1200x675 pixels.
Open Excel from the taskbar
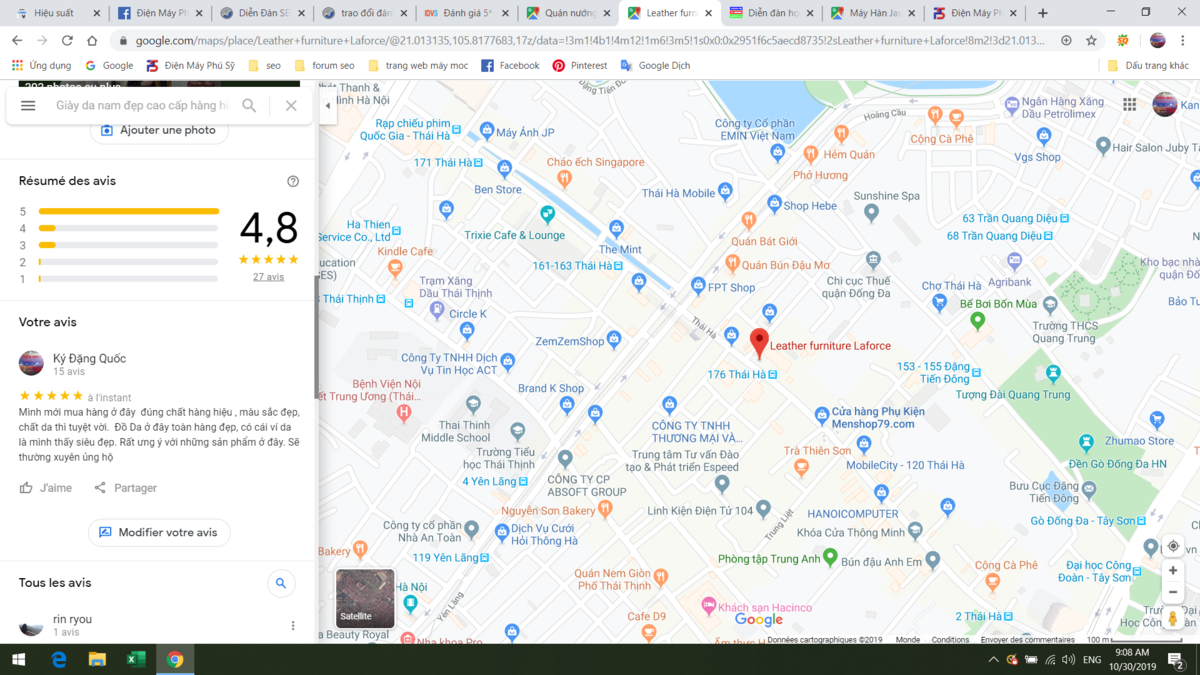[136, 659]
